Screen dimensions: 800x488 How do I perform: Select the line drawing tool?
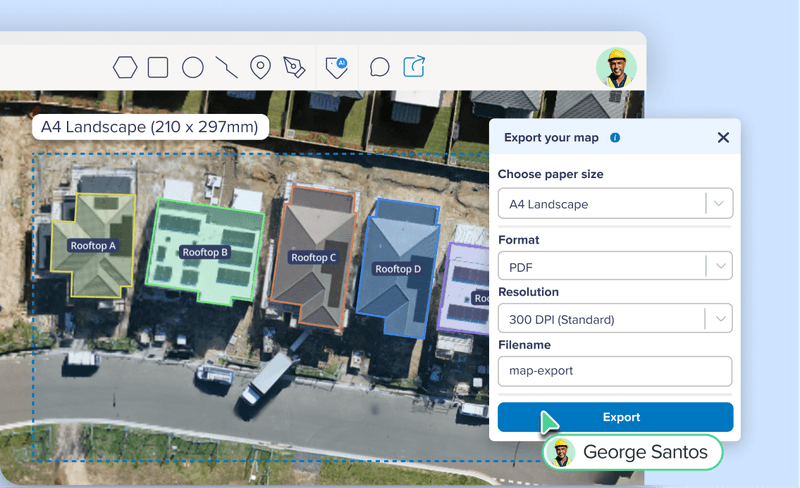click(x=227, y=67)
